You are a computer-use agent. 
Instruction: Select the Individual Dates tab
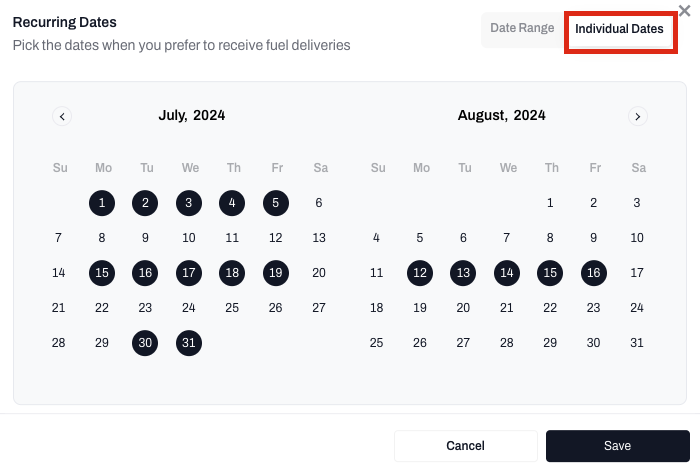click(619, 30)
